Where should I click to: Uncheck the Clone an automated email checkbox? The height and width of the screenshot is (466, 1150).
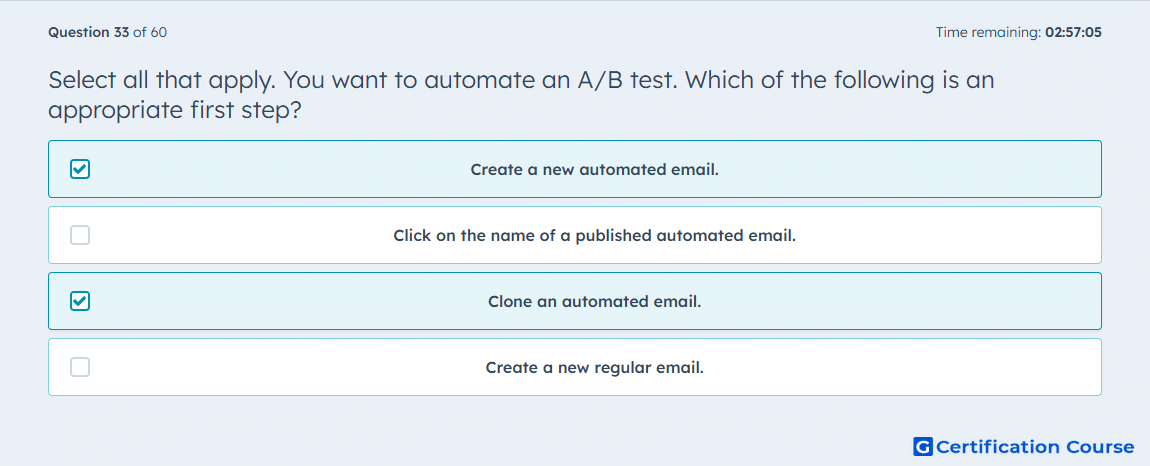[80, 301]
